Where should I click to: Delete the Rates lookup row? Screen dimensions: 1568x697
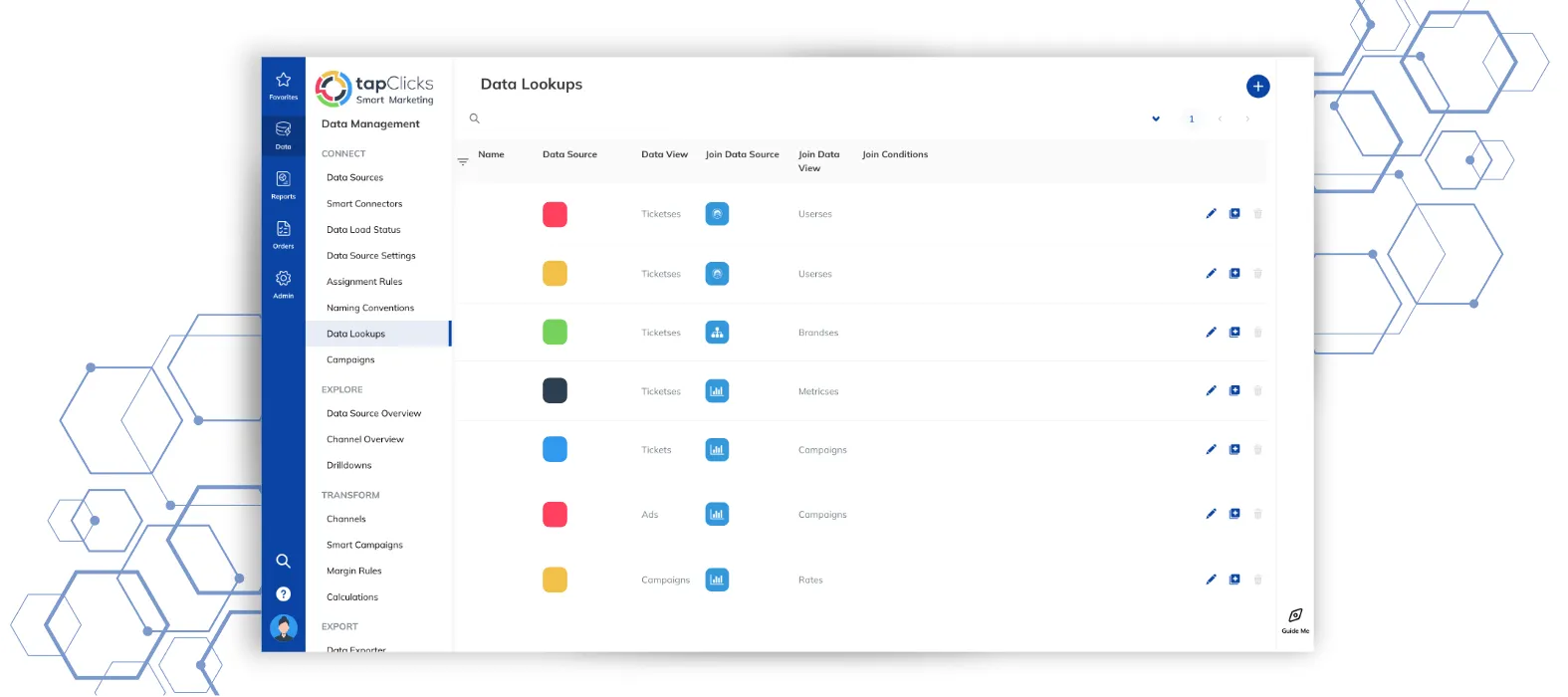tap(1257, 580)
